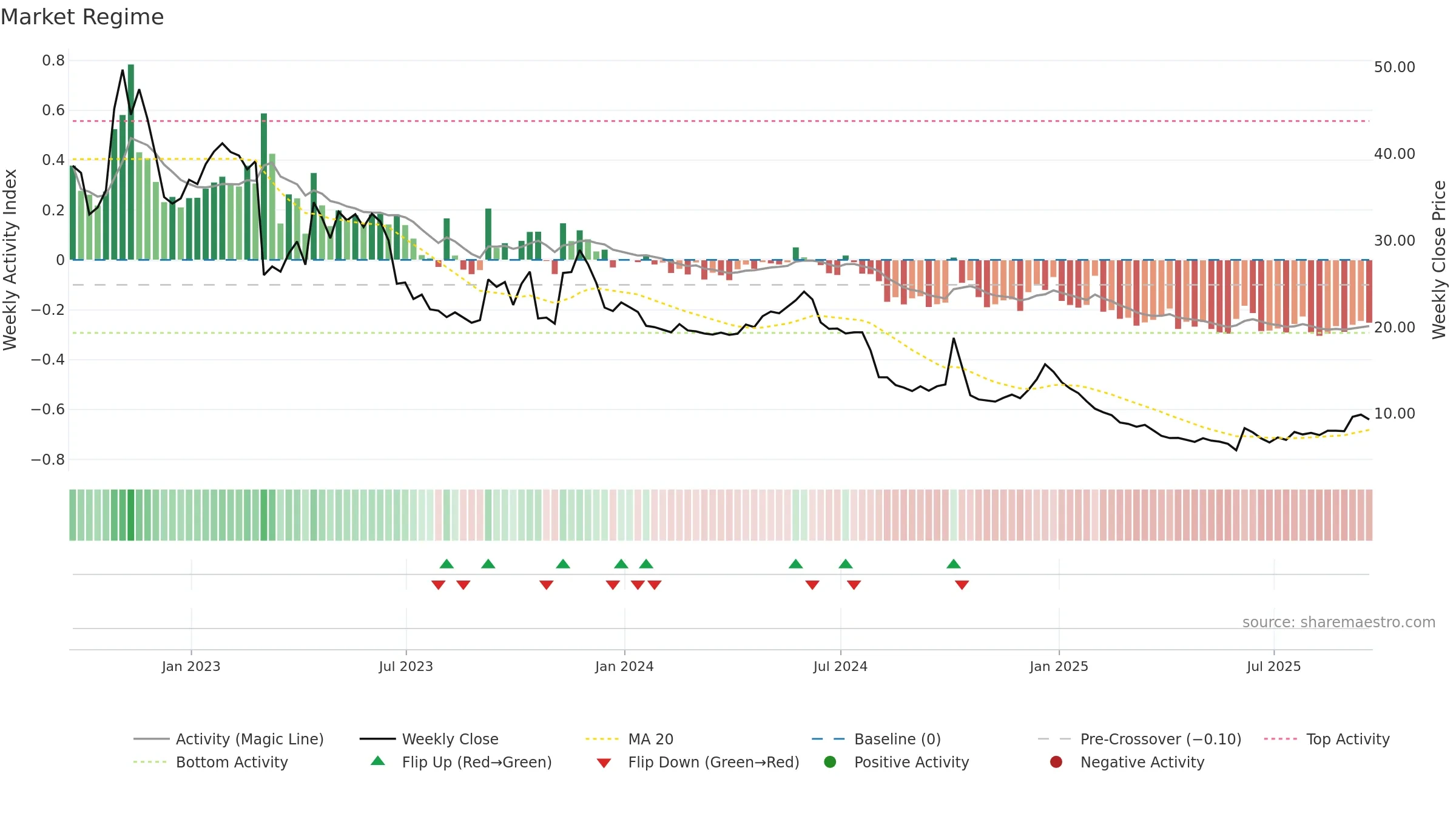The image size is (1456, 819).
Task: Click the dark red circle Negative Activity icon
Action: click(1056, 762)
